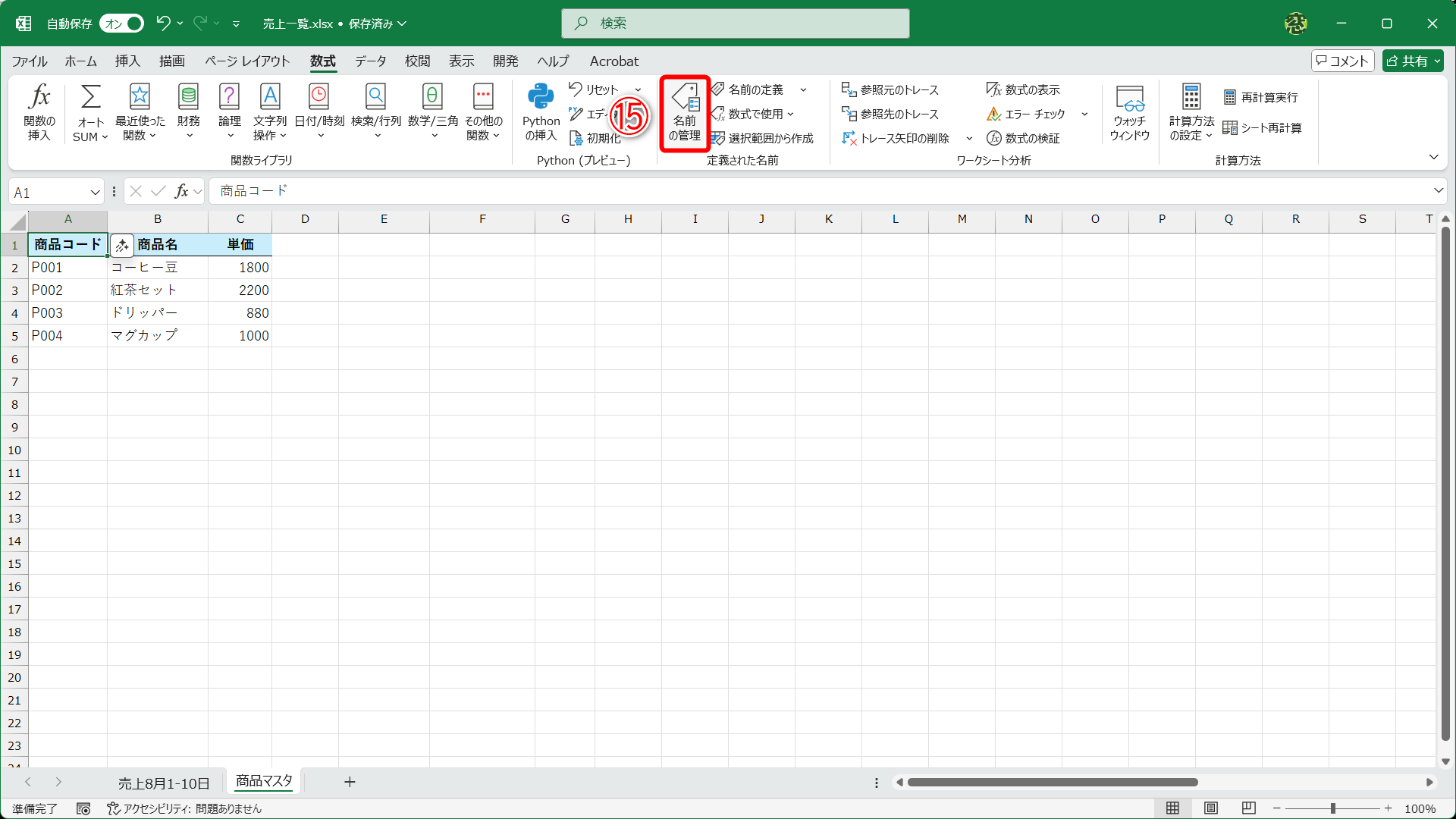Click the zoom slider handle
Viewport: 1456px width, 819px height.
[x=1332, y=808]
